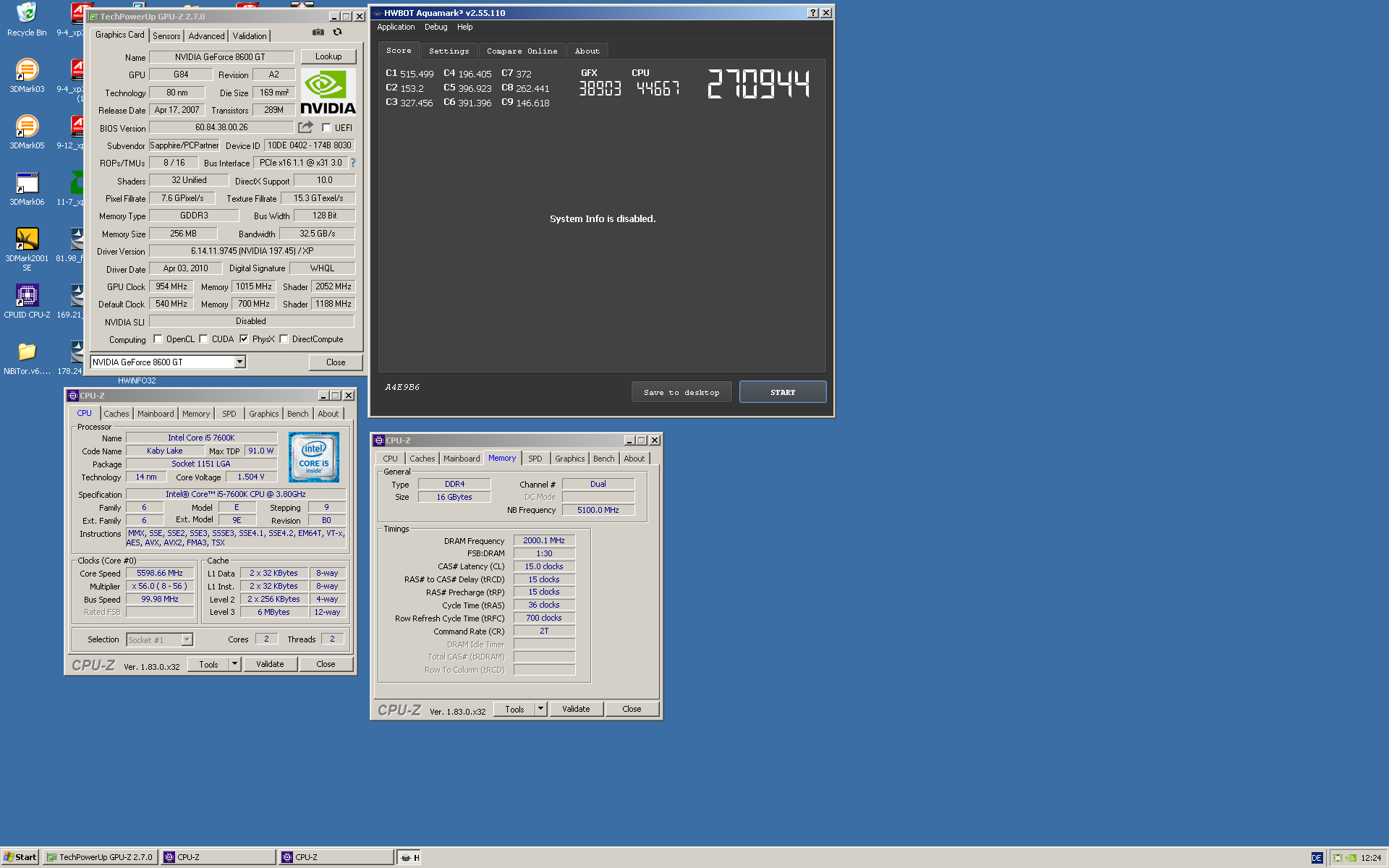Open the Help menu in Aquamark
Image resolution: width=1389 pixels, height=868 pixels.
(464, 27)
